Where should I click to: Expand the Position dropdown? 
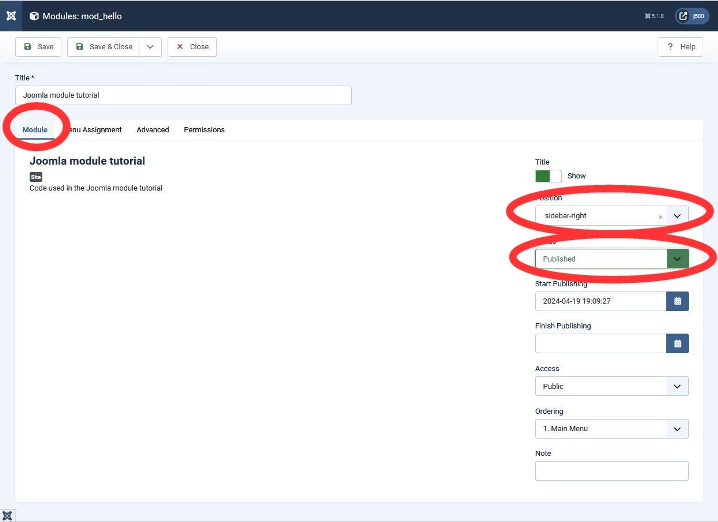click(x=677, y=216)
